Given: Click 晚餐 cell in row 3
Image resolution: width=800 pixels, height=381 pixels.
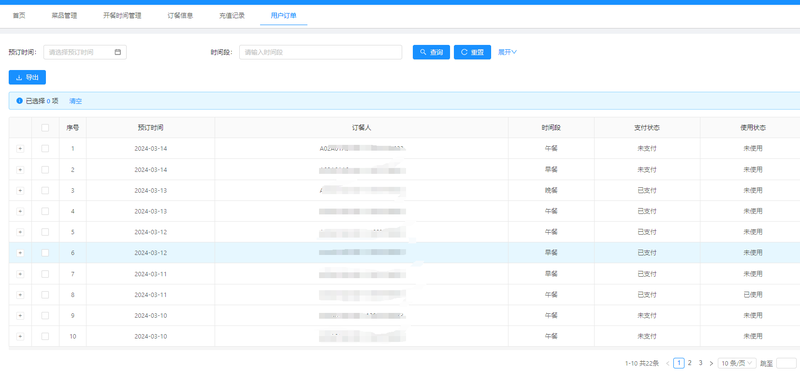Looking at the screenshot, I should 551,190.
